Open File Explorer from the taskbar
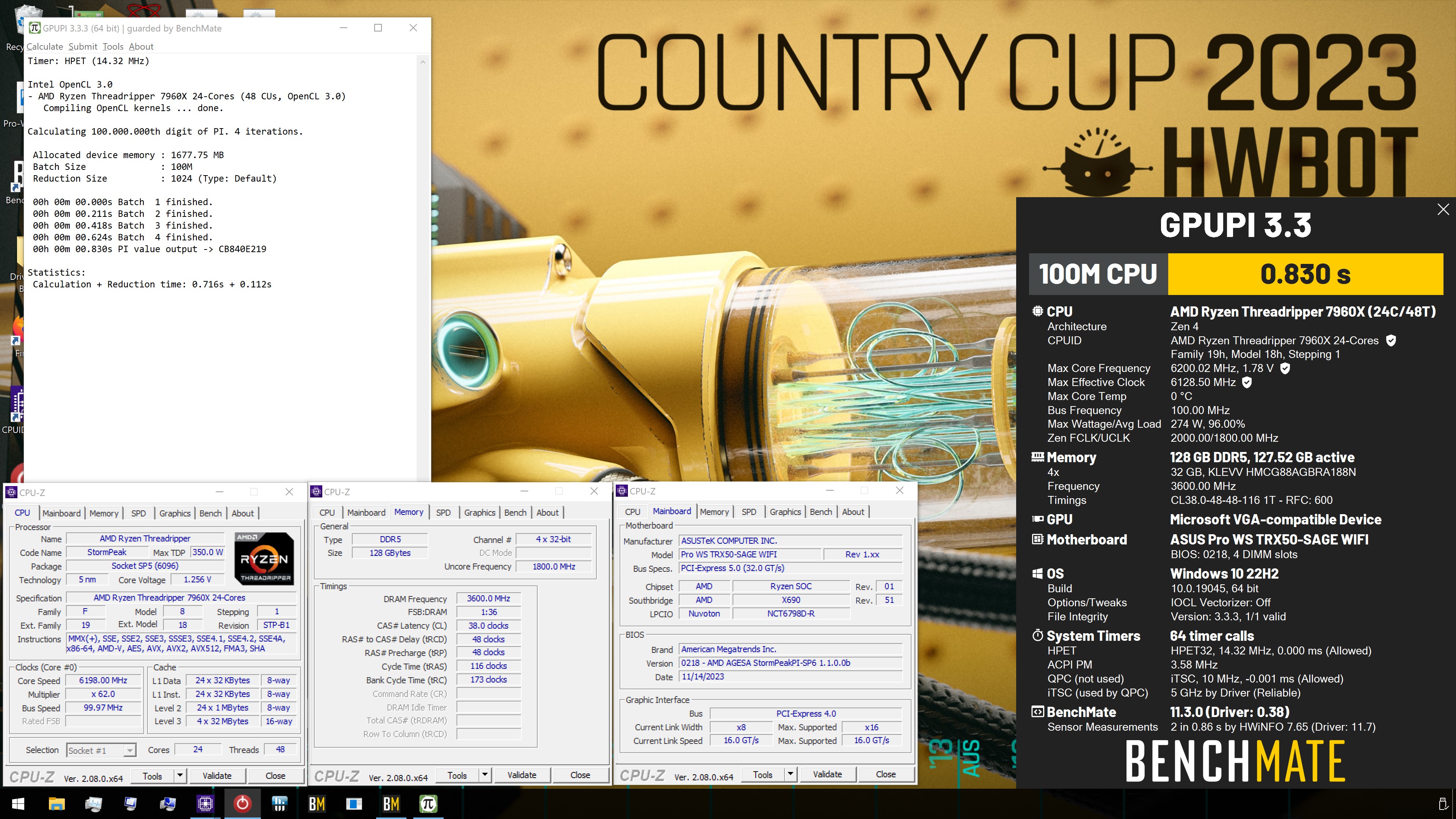Viewport: 1456px width, 819px height. (56, 803)
